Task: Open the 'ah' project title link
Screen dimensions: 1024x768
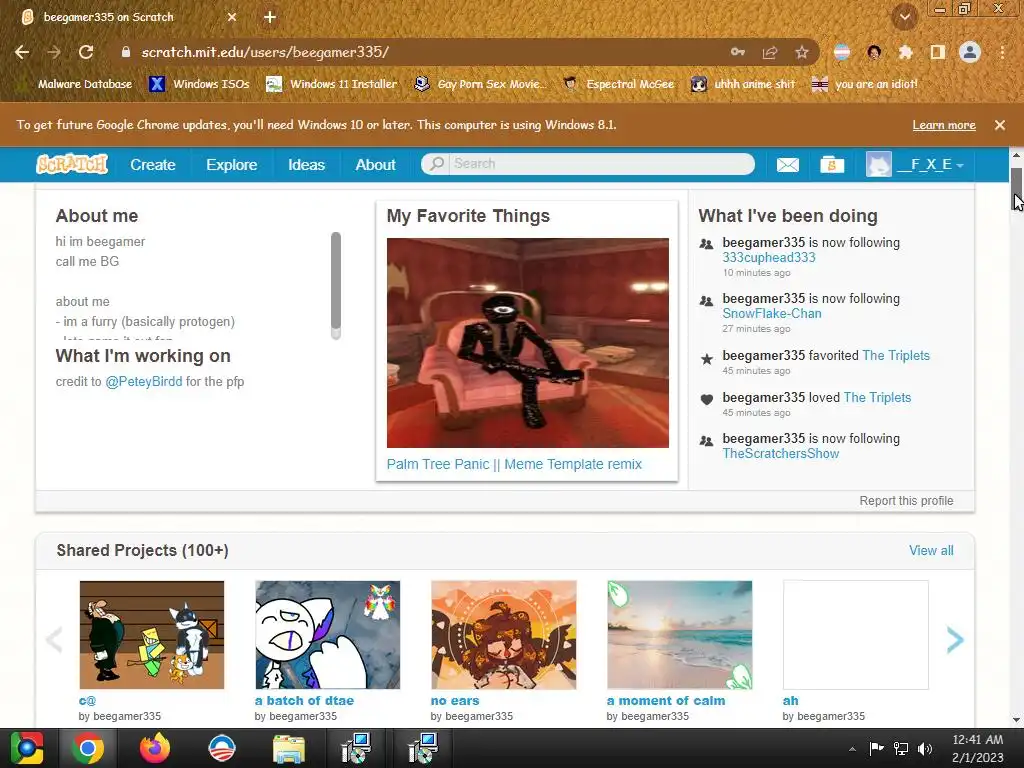Action: [790, 701]
